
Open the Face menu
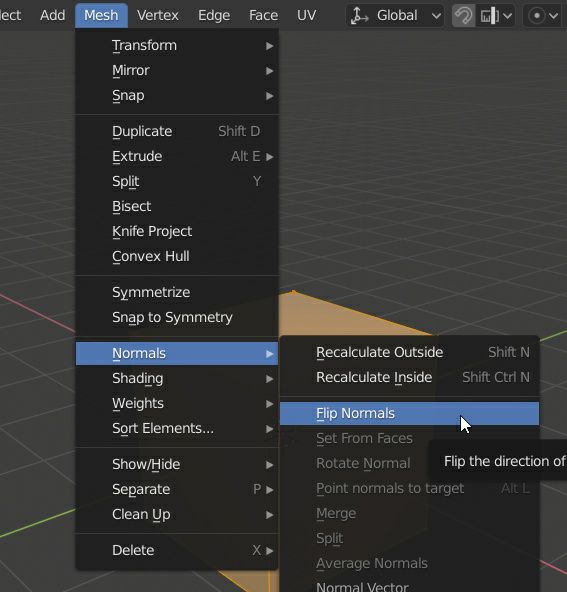263,15
